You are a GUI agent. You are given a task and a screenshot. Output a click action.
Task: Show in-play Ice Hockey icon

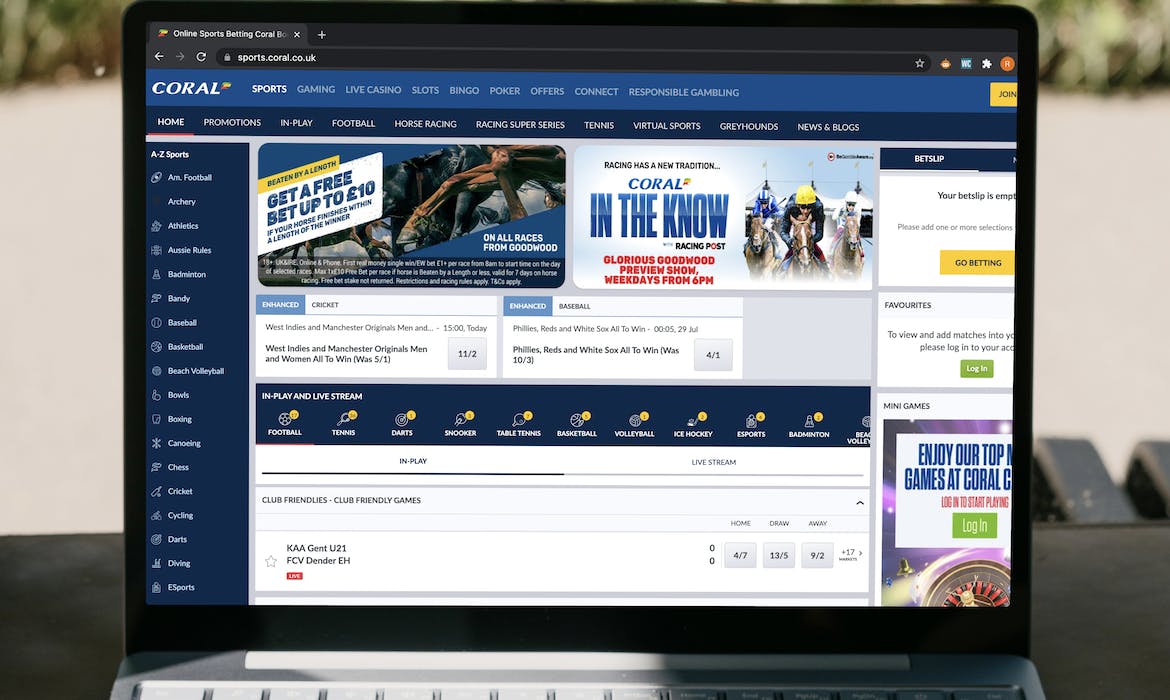(x=692, y=420)
